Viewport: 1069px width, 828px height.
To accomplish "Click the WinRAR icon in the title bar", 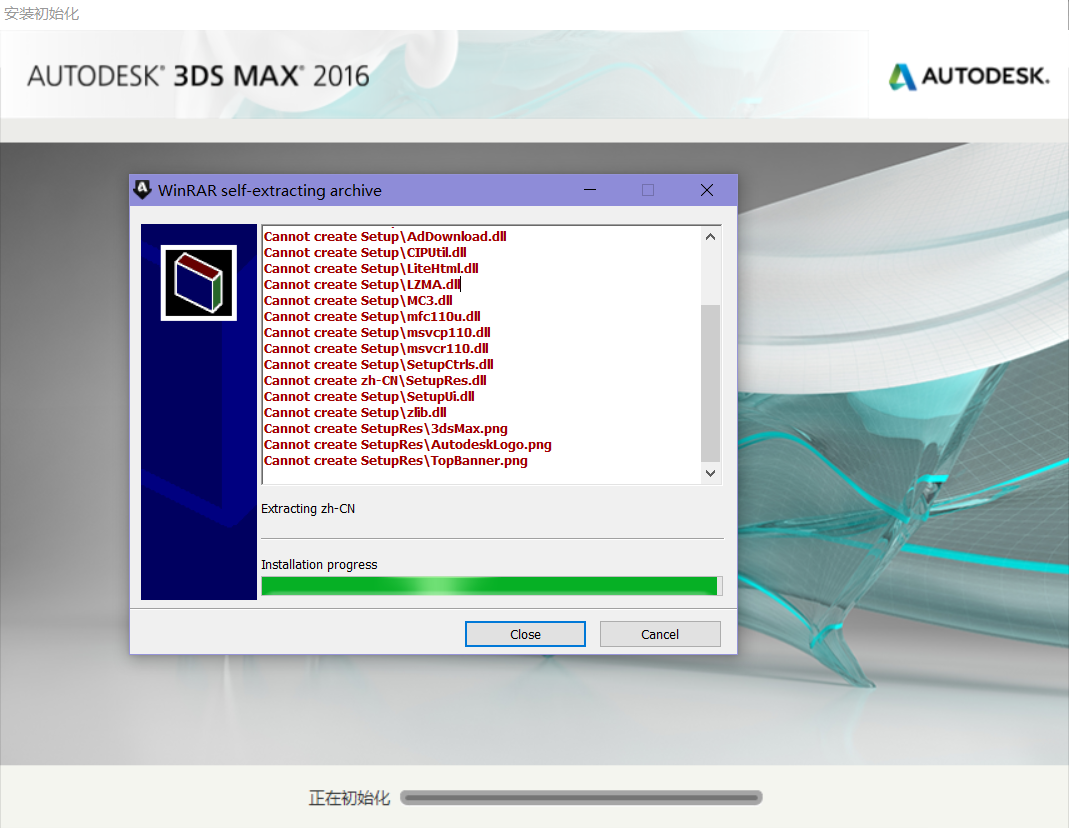I will (x=143, y=190).
